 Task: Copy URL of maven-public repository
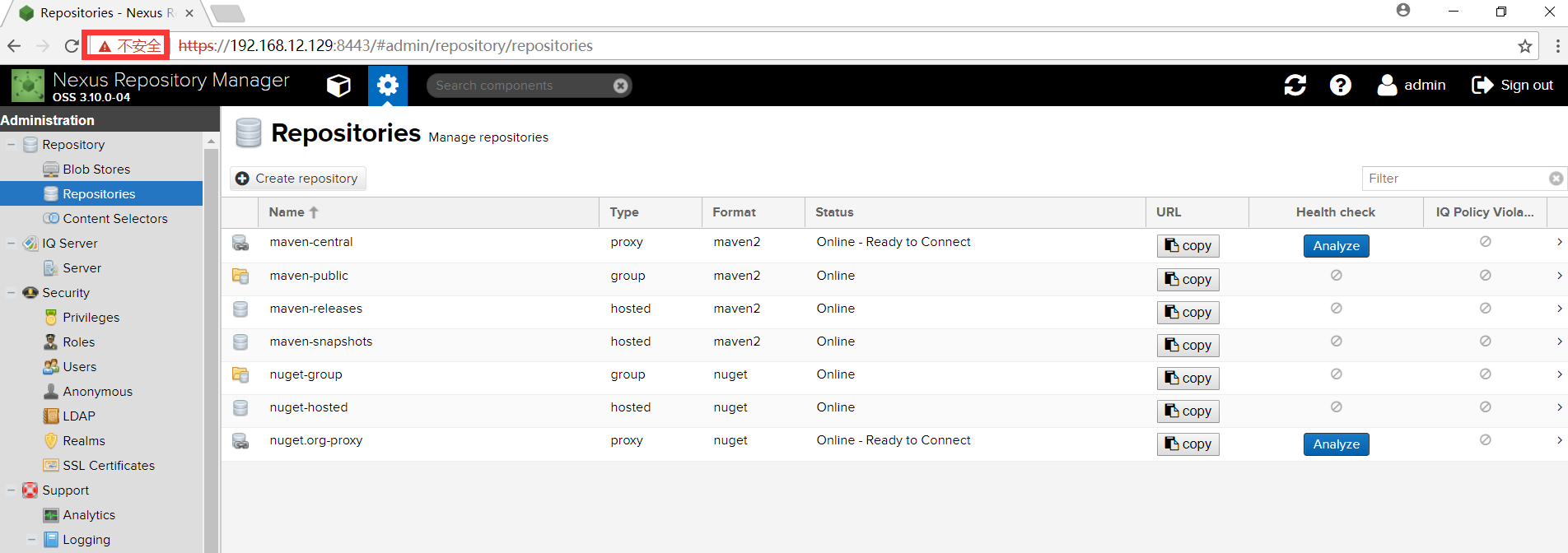[x=1188, y=280]
